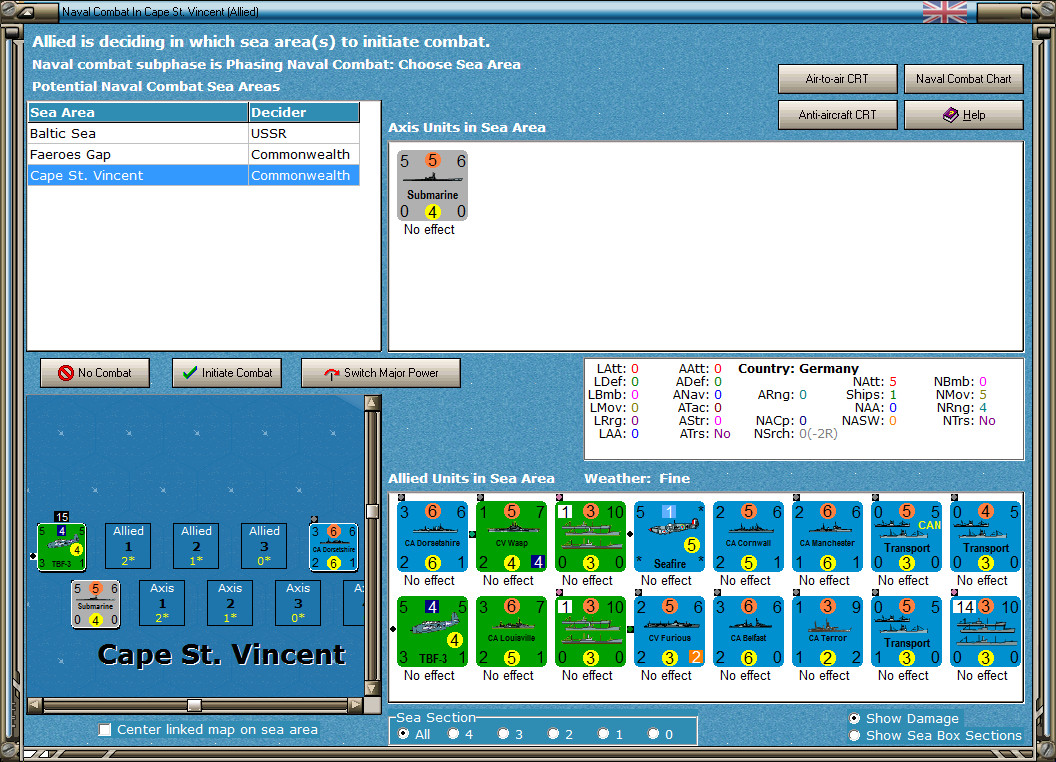Select sea section 0 radio button
The height and width of the screenshot is (762, 1056).
point(653,734)
